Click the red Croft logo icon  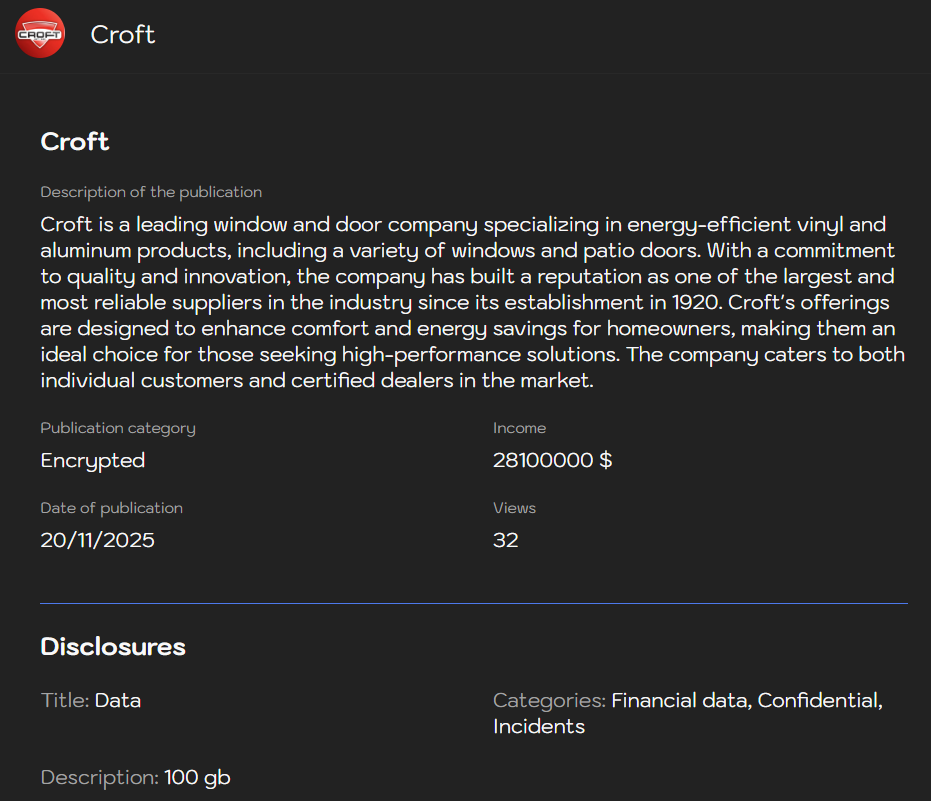click(40, 33)
